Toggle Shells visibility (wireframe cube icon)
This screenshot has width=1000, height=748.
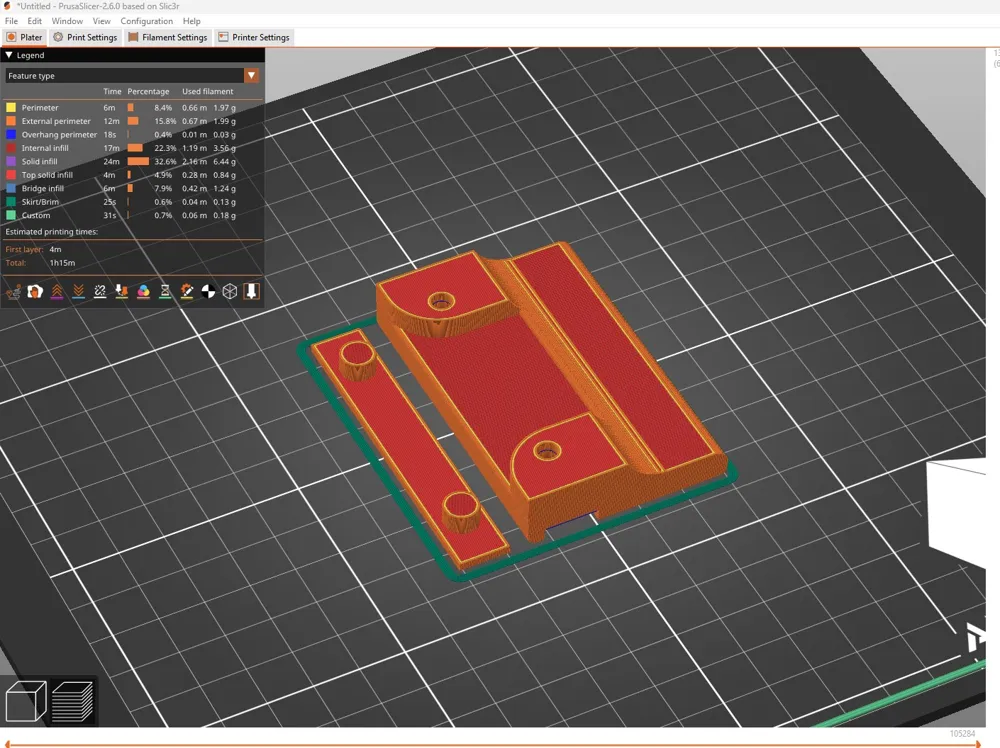(230, 291)
